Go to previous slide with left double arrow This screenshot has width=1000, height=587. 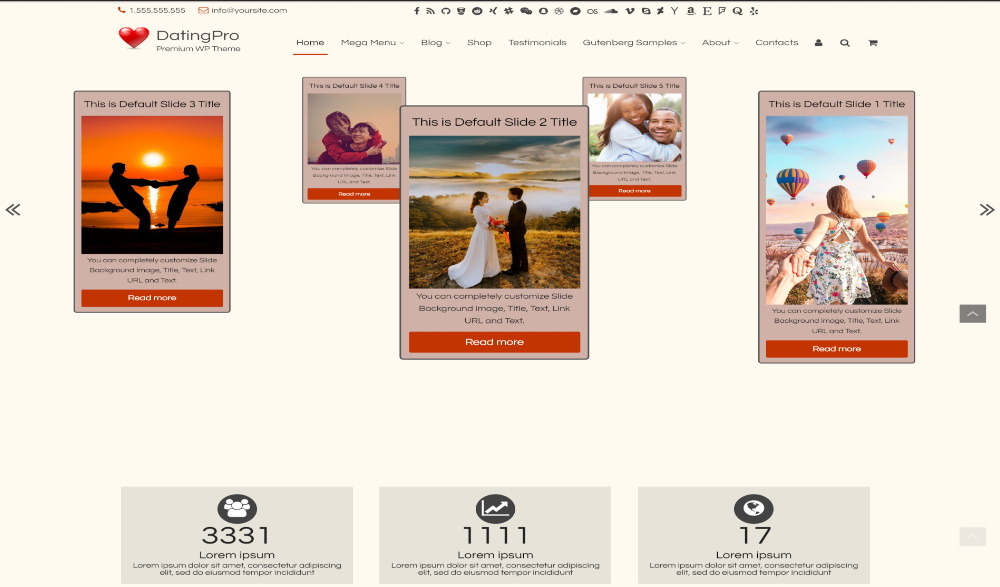[13, 209]
